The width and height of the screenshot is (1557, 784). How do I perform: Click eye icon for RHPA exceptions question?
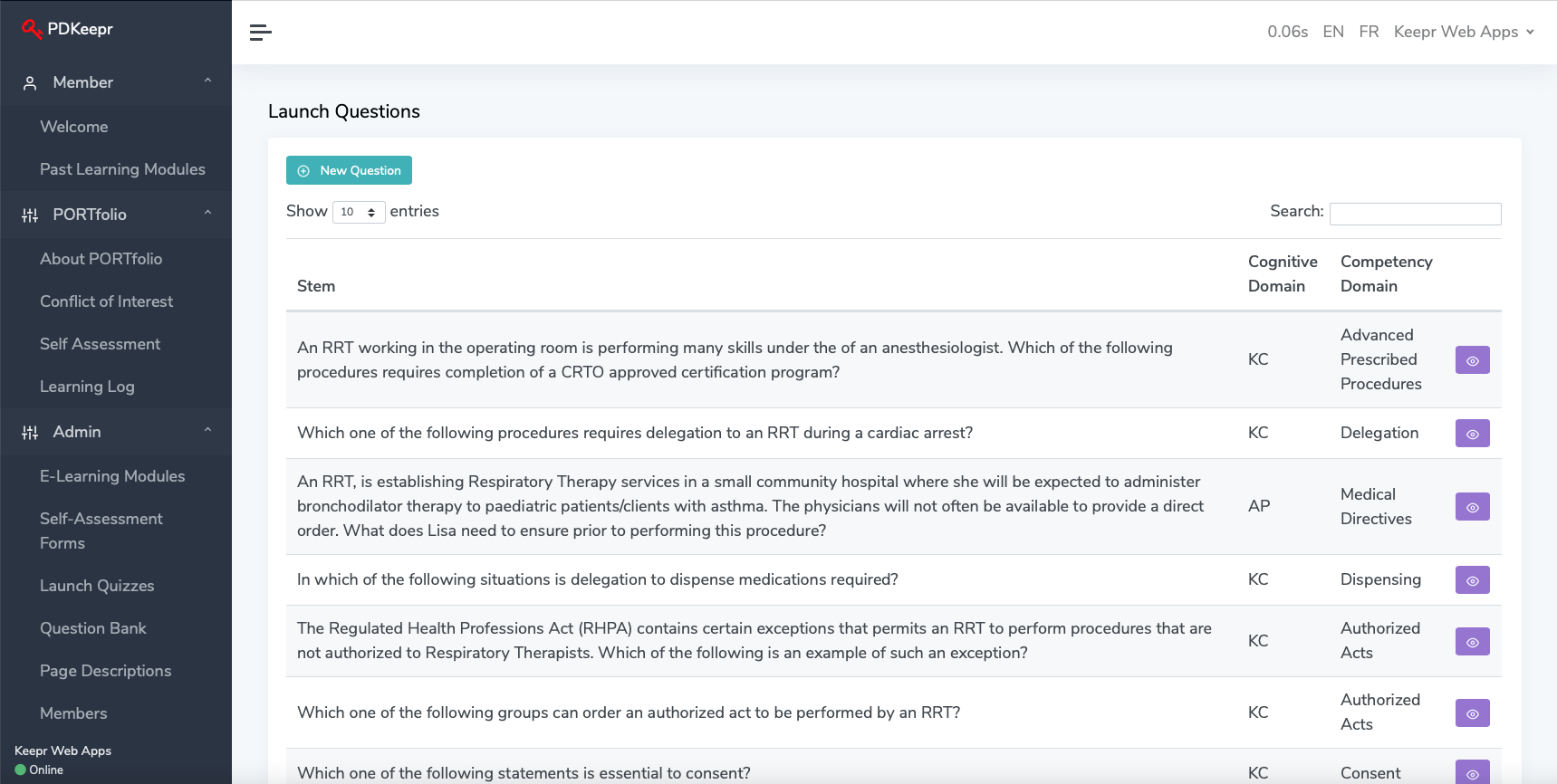point(1472,642)
